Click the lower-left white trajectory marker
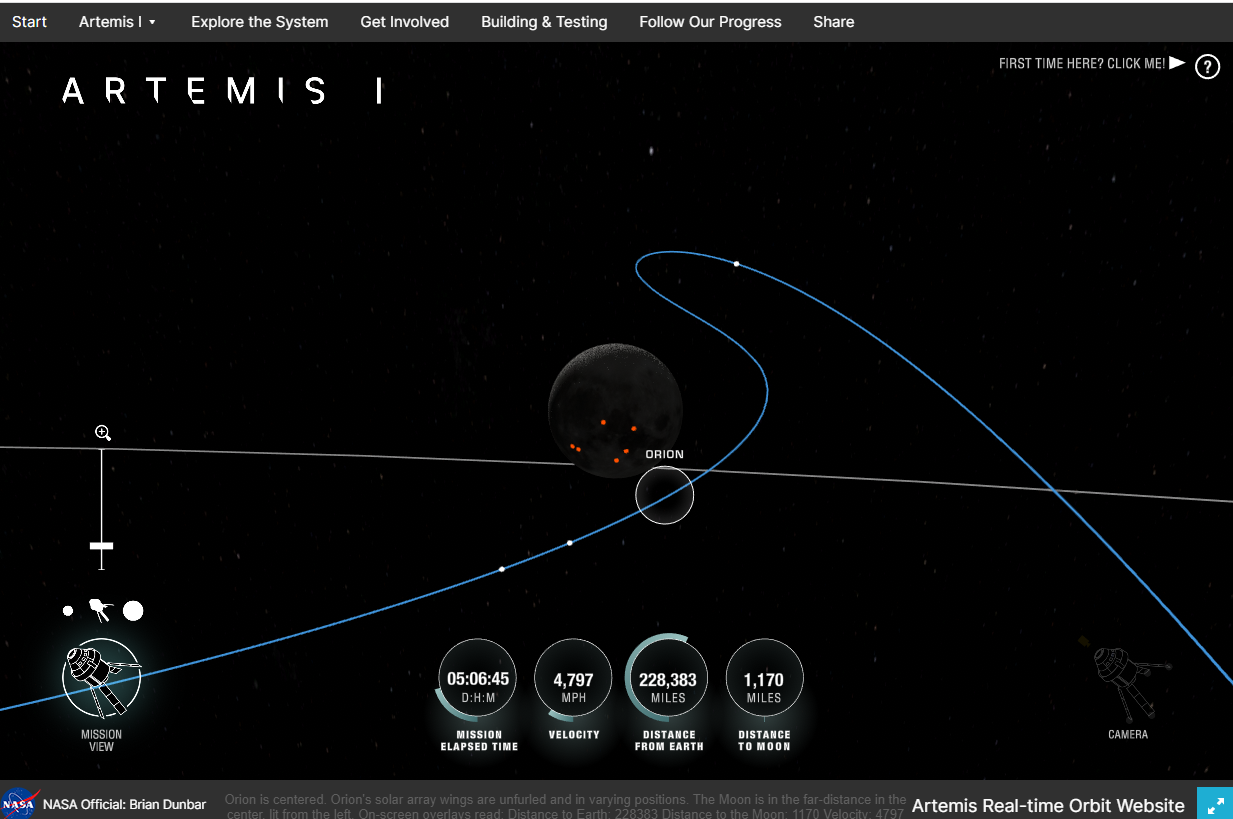Image resolution: width=1233 pixels, height=819 pixels. (502, 569)
